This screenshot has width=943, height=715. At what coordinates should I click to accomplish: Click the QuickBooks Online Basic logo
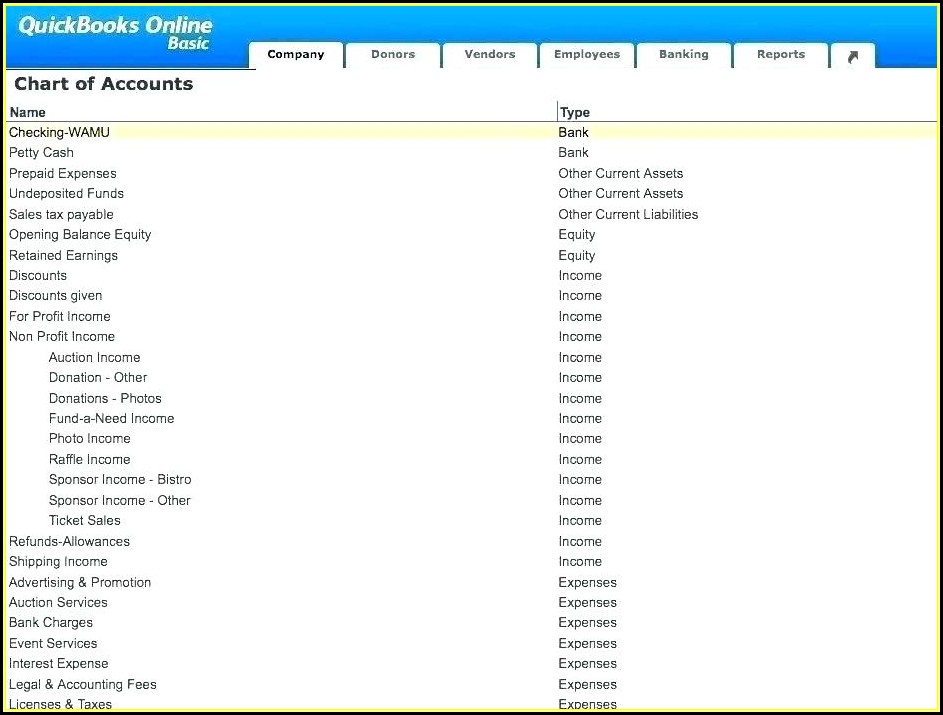(x=116, y=32)
